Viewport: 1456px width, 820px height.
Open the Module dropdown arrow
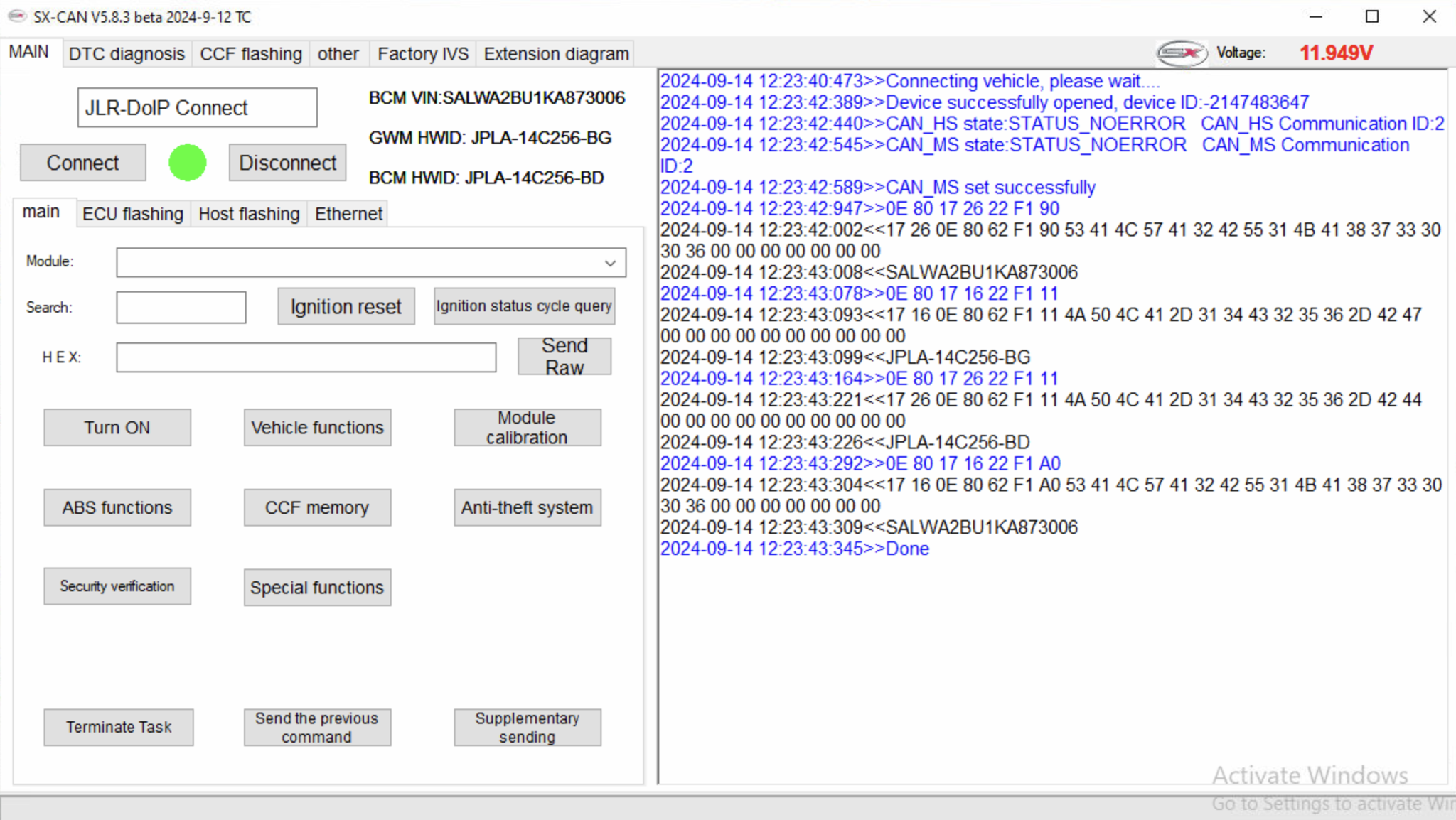pyautogui.click(x=610, y=263)
